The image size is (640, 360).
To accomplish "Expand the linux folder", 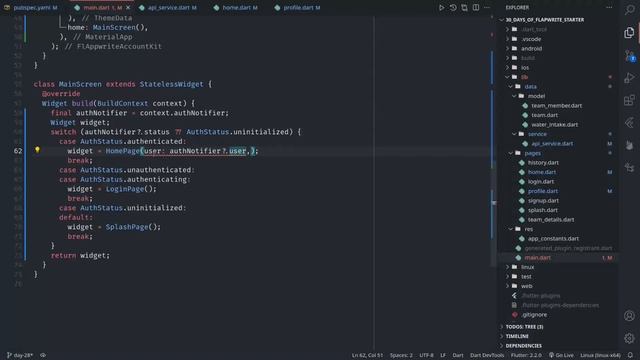I will [x=527, y=267].
